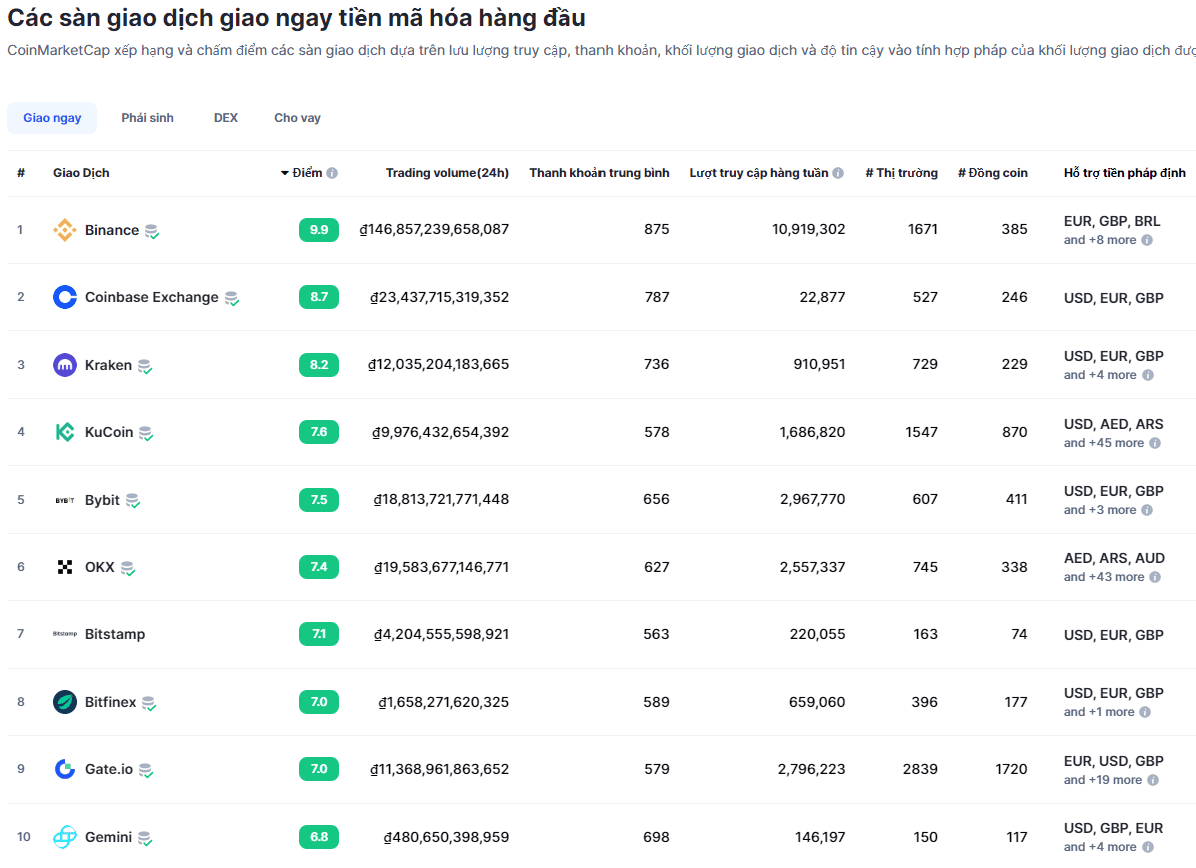Screen dimensions: 1196x868
Task: Click the Giao Dịch column header
Action: click(x=81, y=173)
